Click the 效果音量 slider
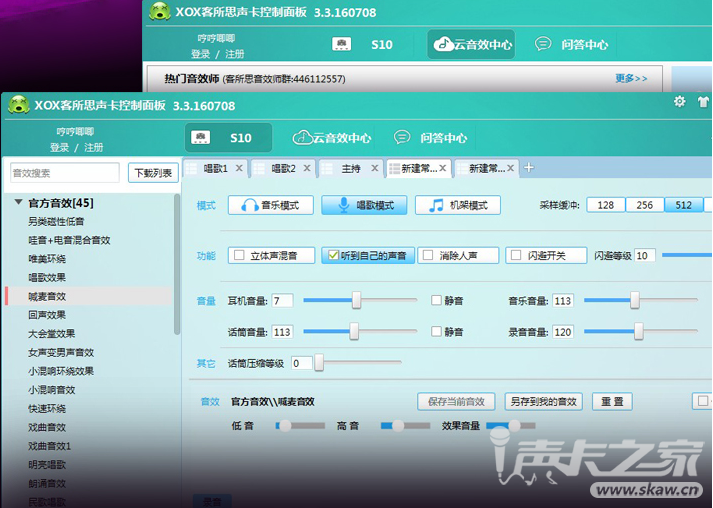This screenshot has height=508, width=713. point(511,426)
